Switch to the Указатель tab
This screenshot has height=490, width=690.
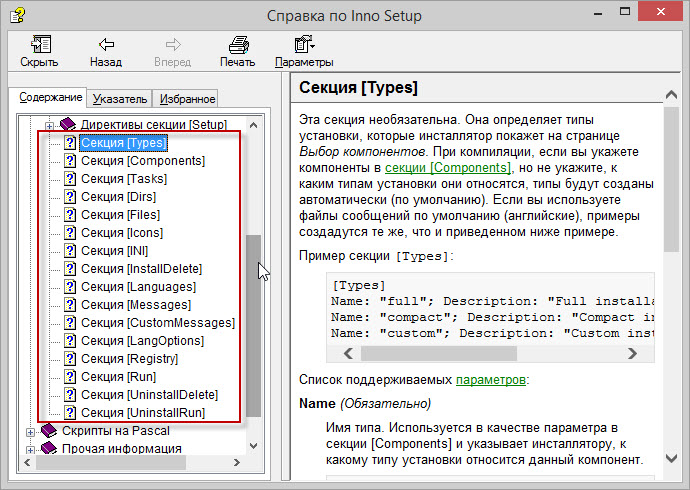[x=120, y=98]
